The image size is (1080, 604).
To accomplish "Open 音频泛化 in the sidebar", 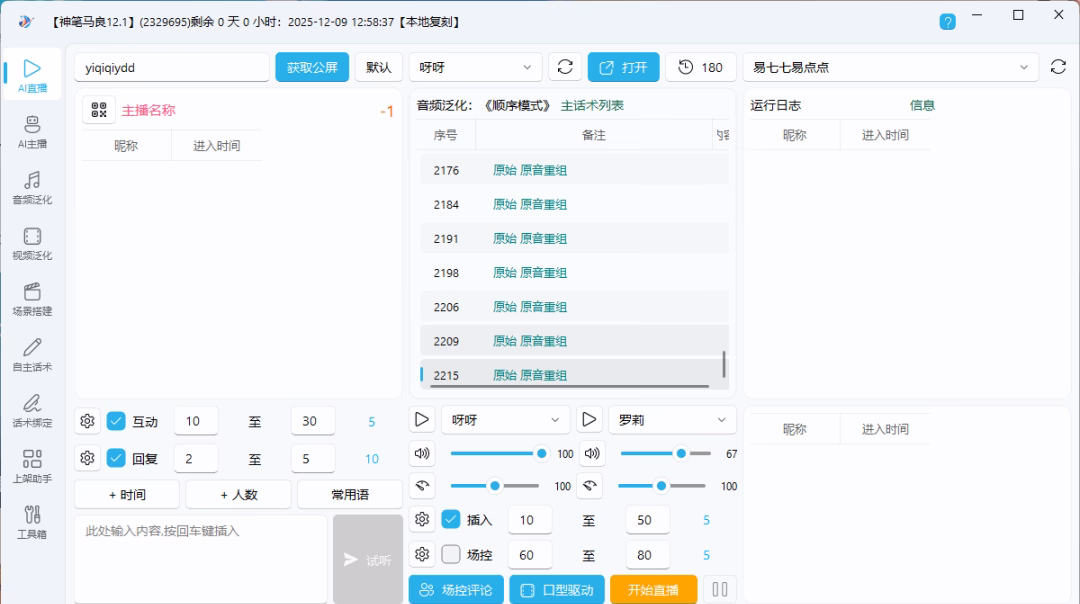I will (32, 187).
